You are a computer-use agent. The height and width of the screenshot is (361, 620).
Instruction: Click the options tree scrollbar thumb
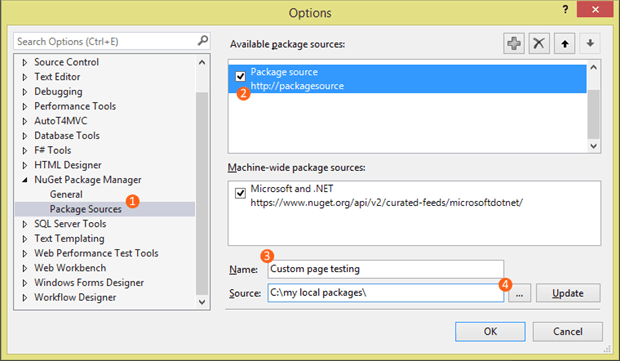pyautogui.click(x=202, y=194)
